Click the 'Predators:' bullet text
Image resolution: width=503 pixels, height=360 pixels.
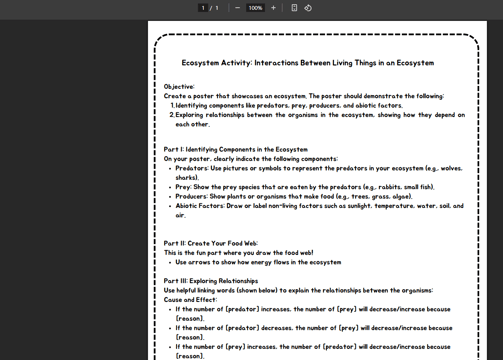[319, 173]
